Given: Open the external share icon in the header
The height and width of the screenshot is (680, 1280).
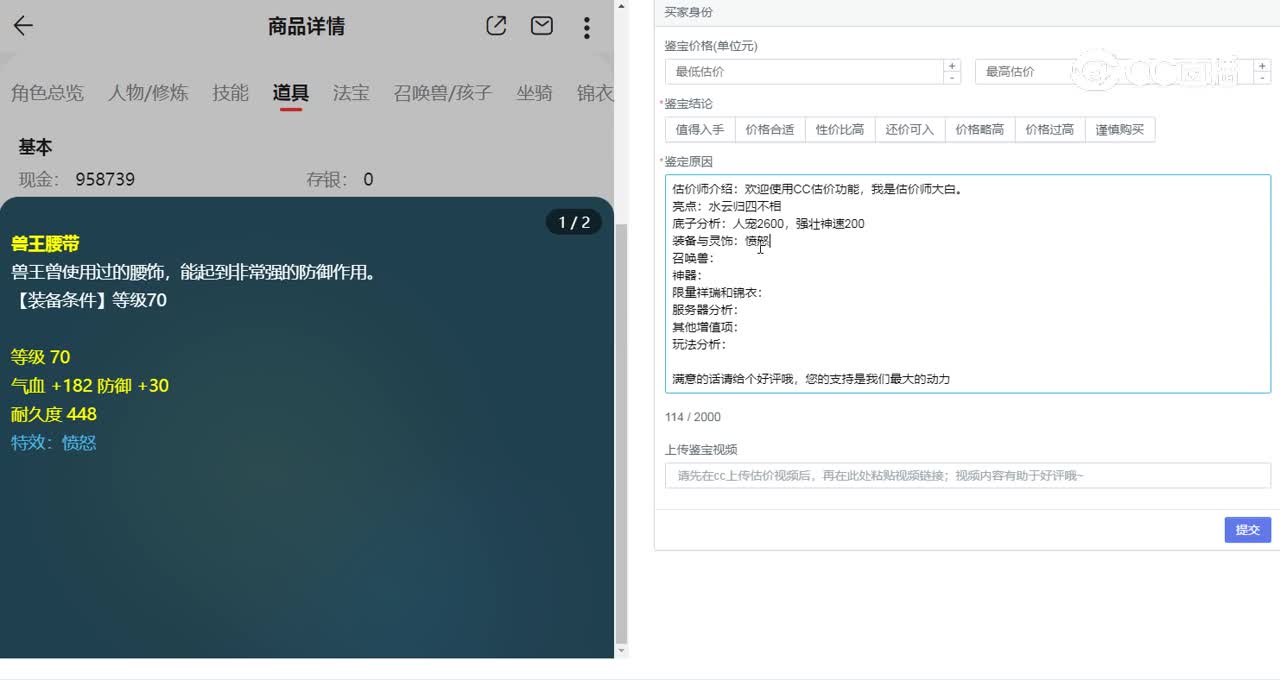Looking at the screenshot, I should (x=496, y=27).
